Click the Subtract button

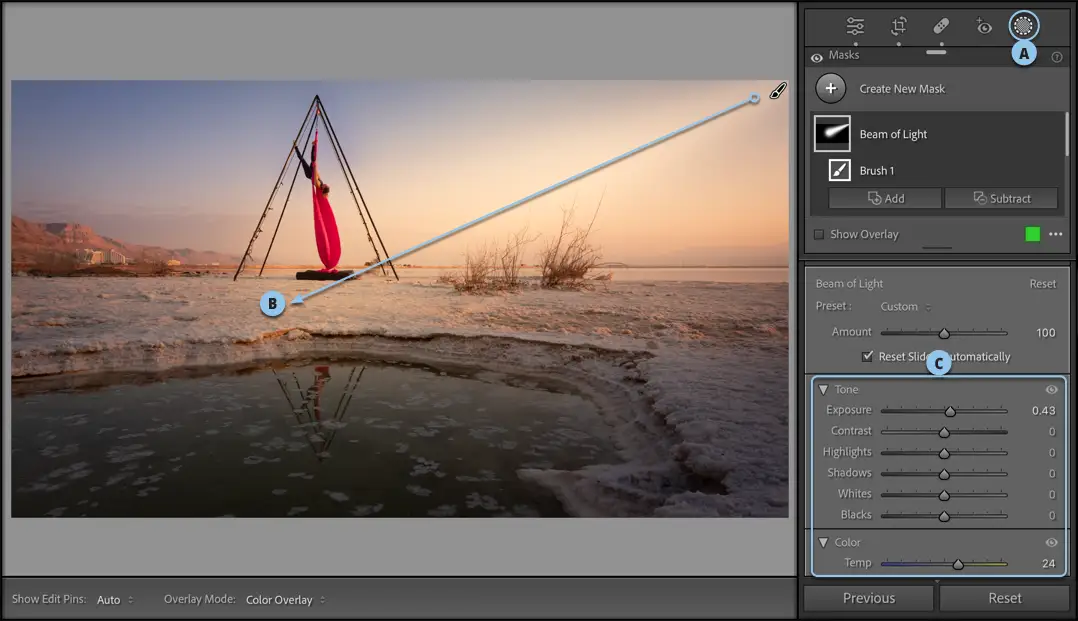[1001, 198]
